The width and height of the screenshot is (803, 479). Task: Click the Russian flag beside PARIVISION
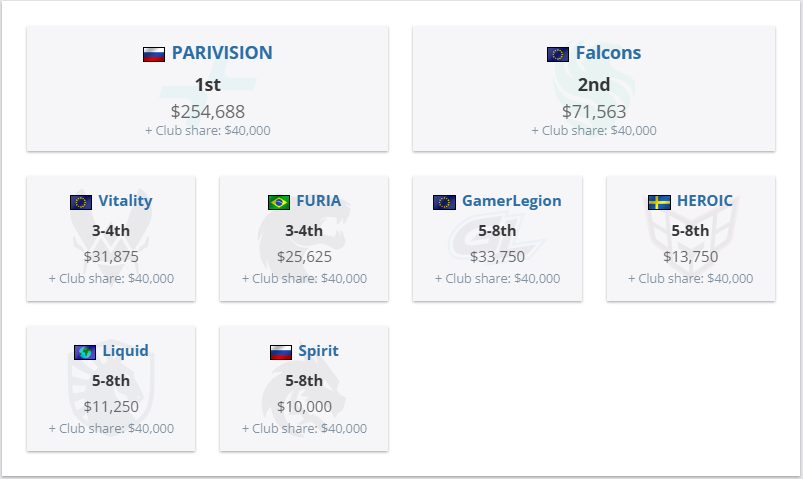tap(153, 54)
